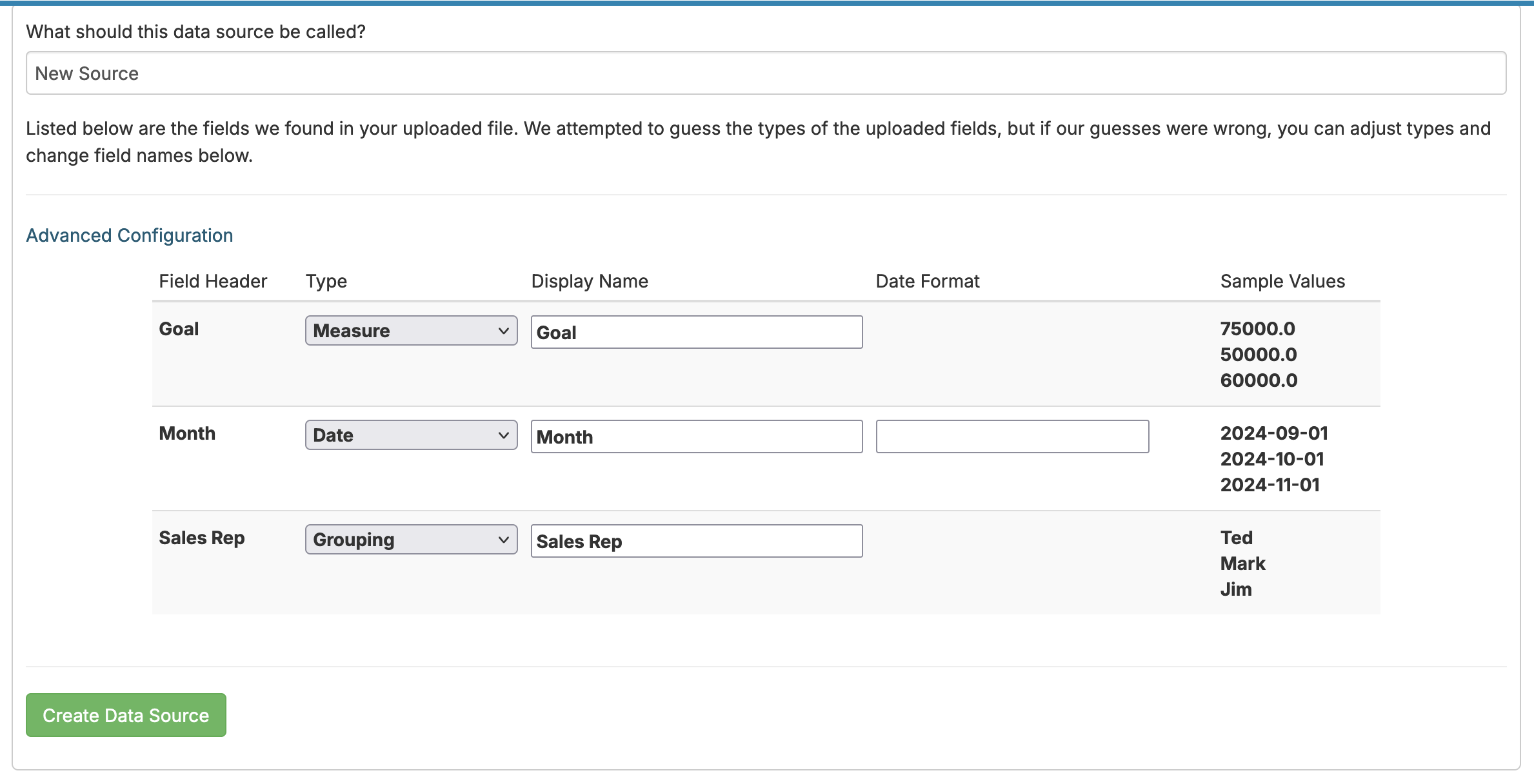
Task: Click the Measure dropdown chevron arrow
Action: [504, 331]
